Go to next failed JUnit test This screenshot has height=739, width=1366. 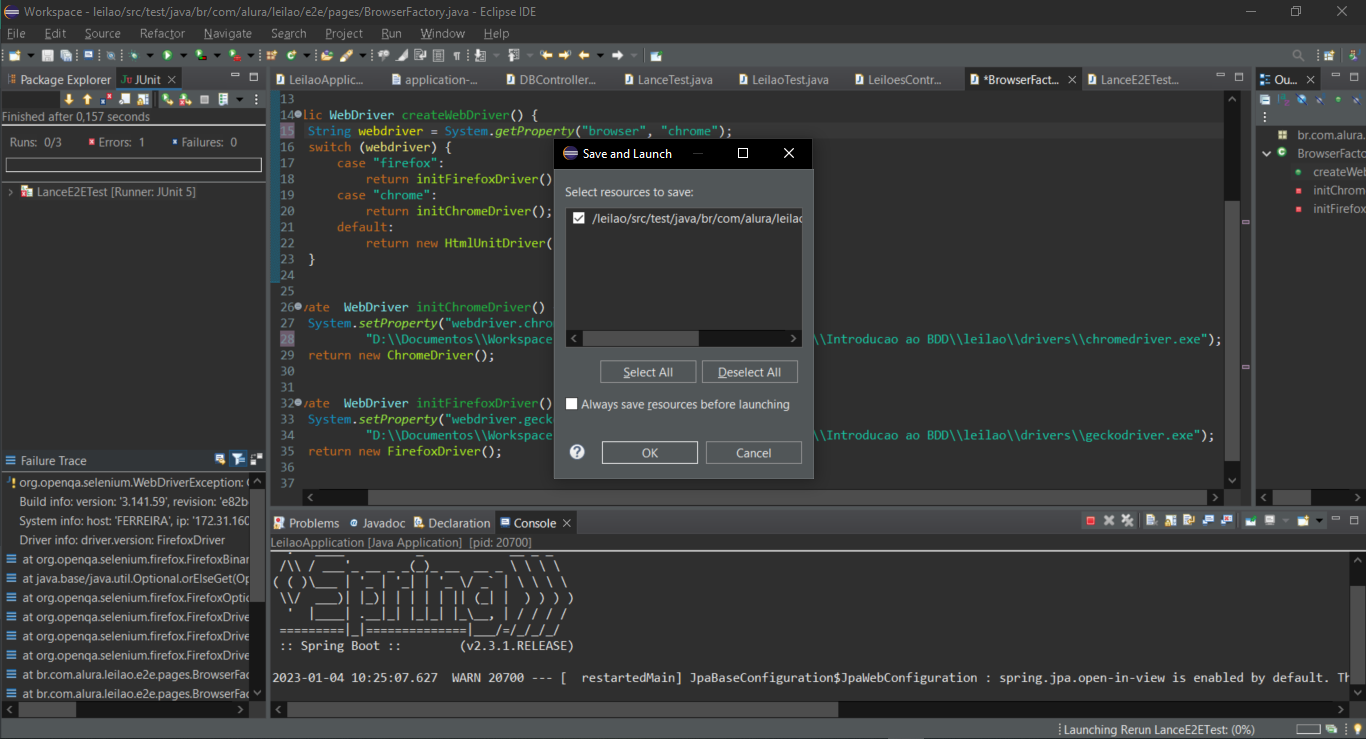(x=69, y=99)
